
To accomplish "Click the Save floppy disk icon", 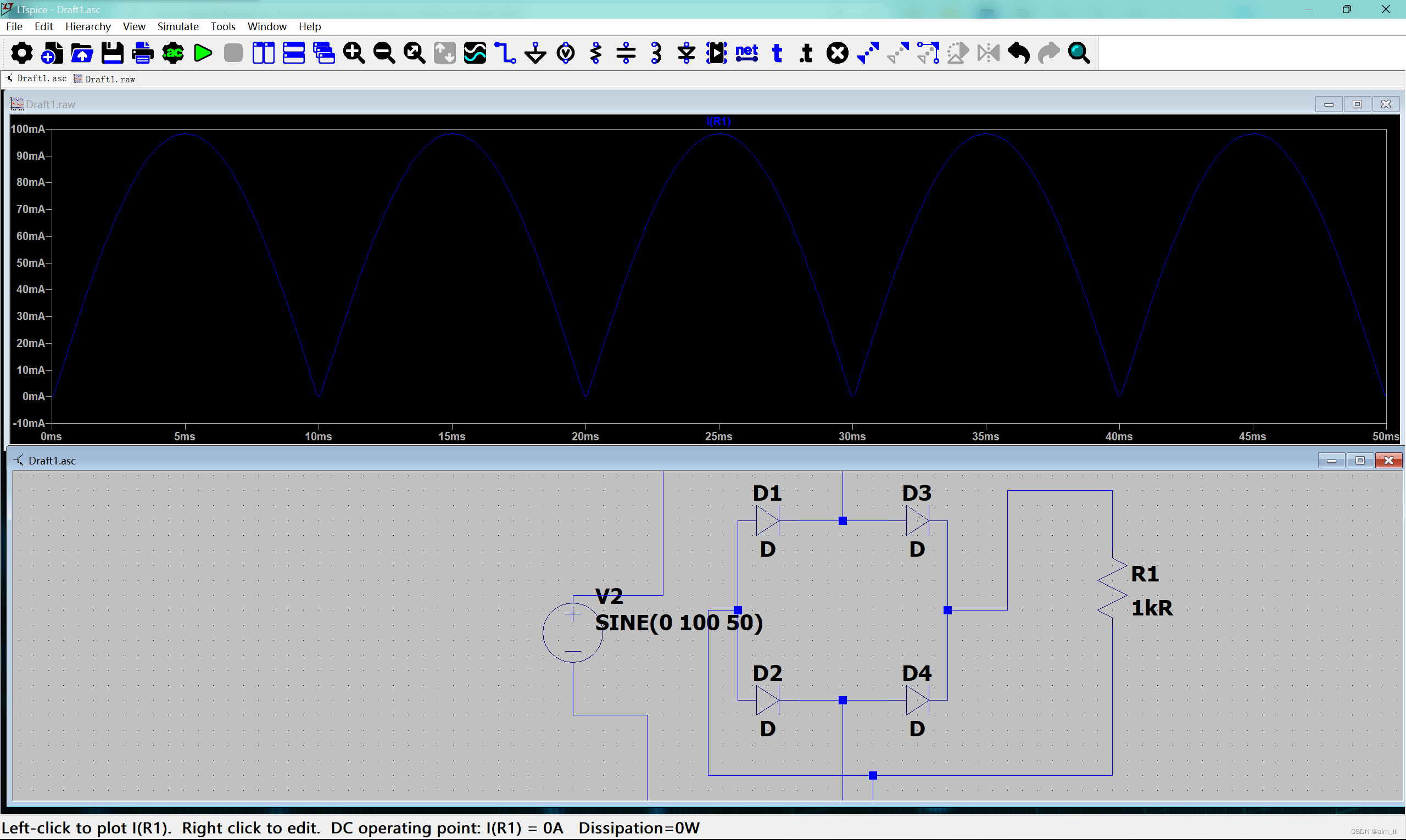I will pos(112,53).
